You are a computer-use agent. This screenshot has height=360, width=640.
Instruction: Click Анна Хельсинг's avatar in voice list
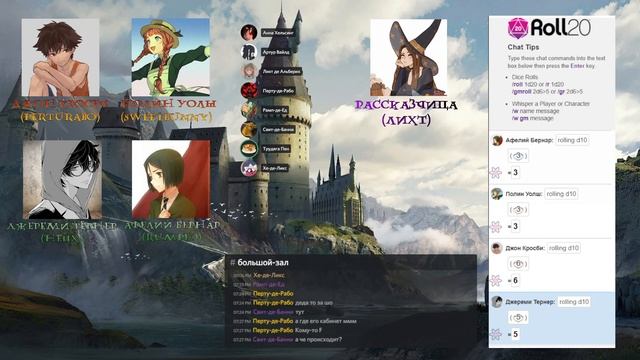[x=249, y=32]
